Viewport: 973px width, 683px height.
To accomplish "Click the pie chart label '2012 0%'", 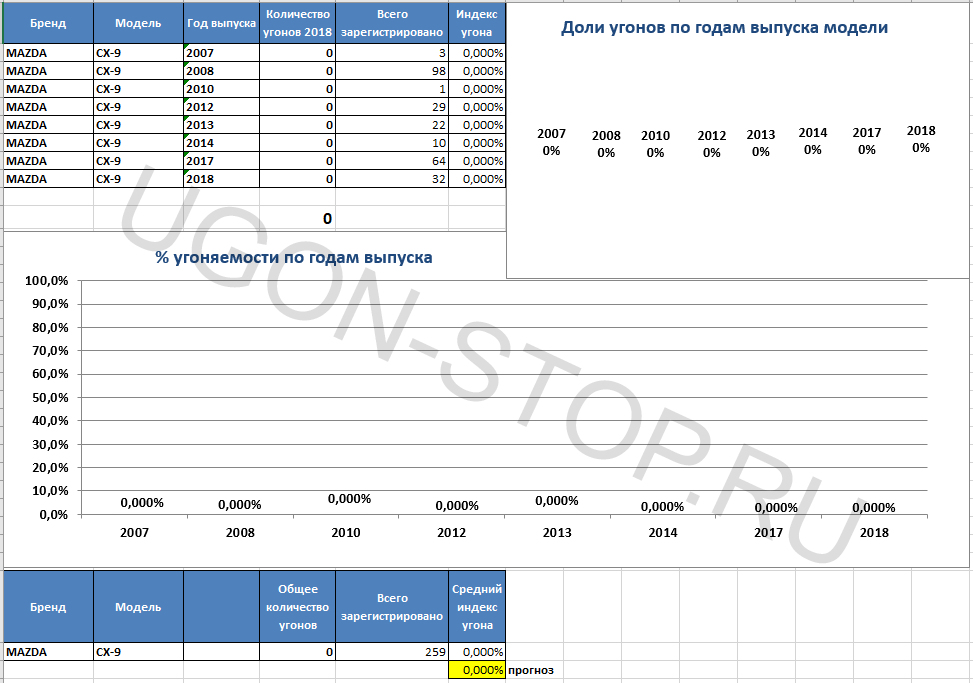I will [x=711, y=144].
